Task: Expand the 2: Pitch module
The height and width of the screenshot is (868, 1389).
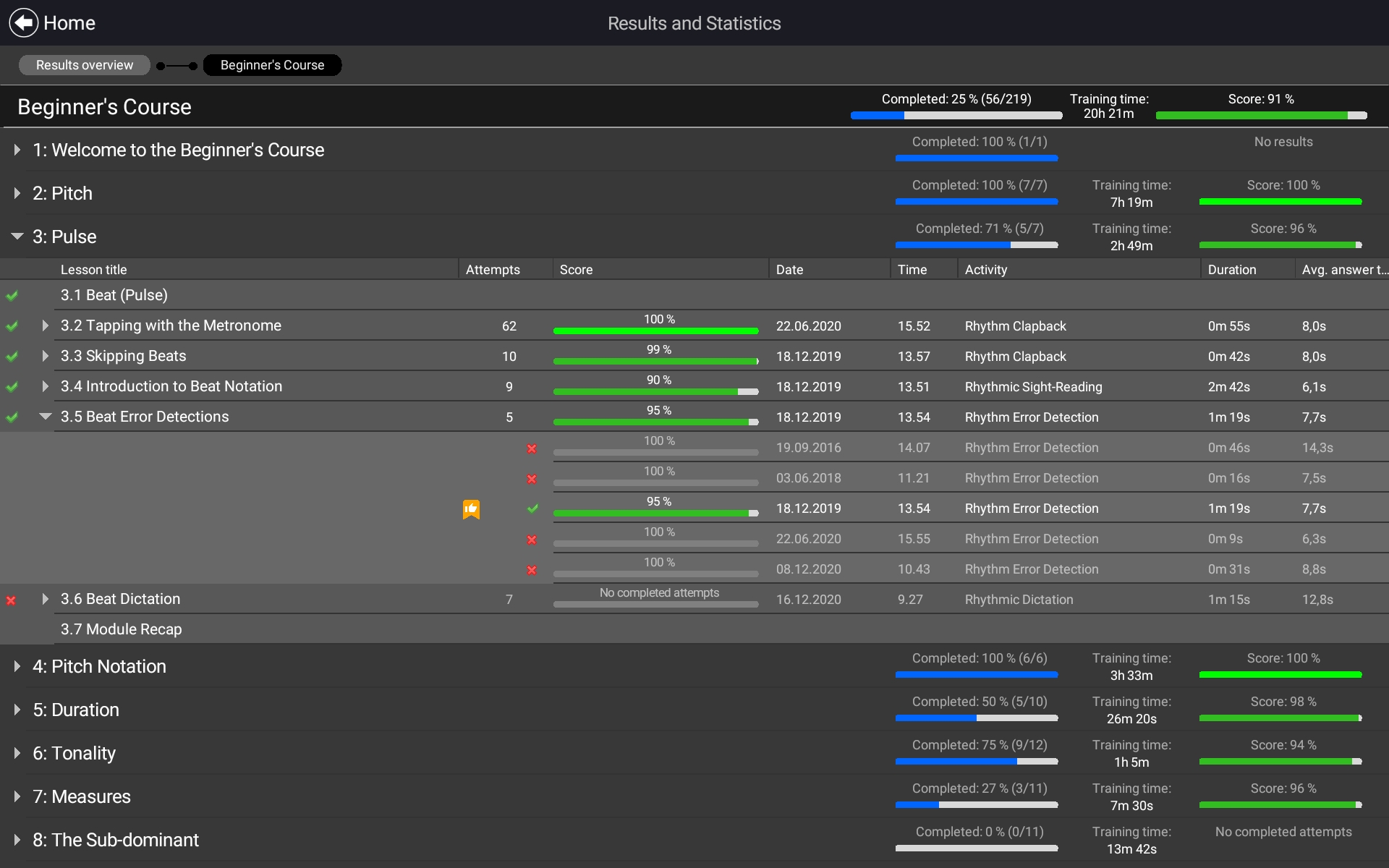Action: [x=17, y=193]
